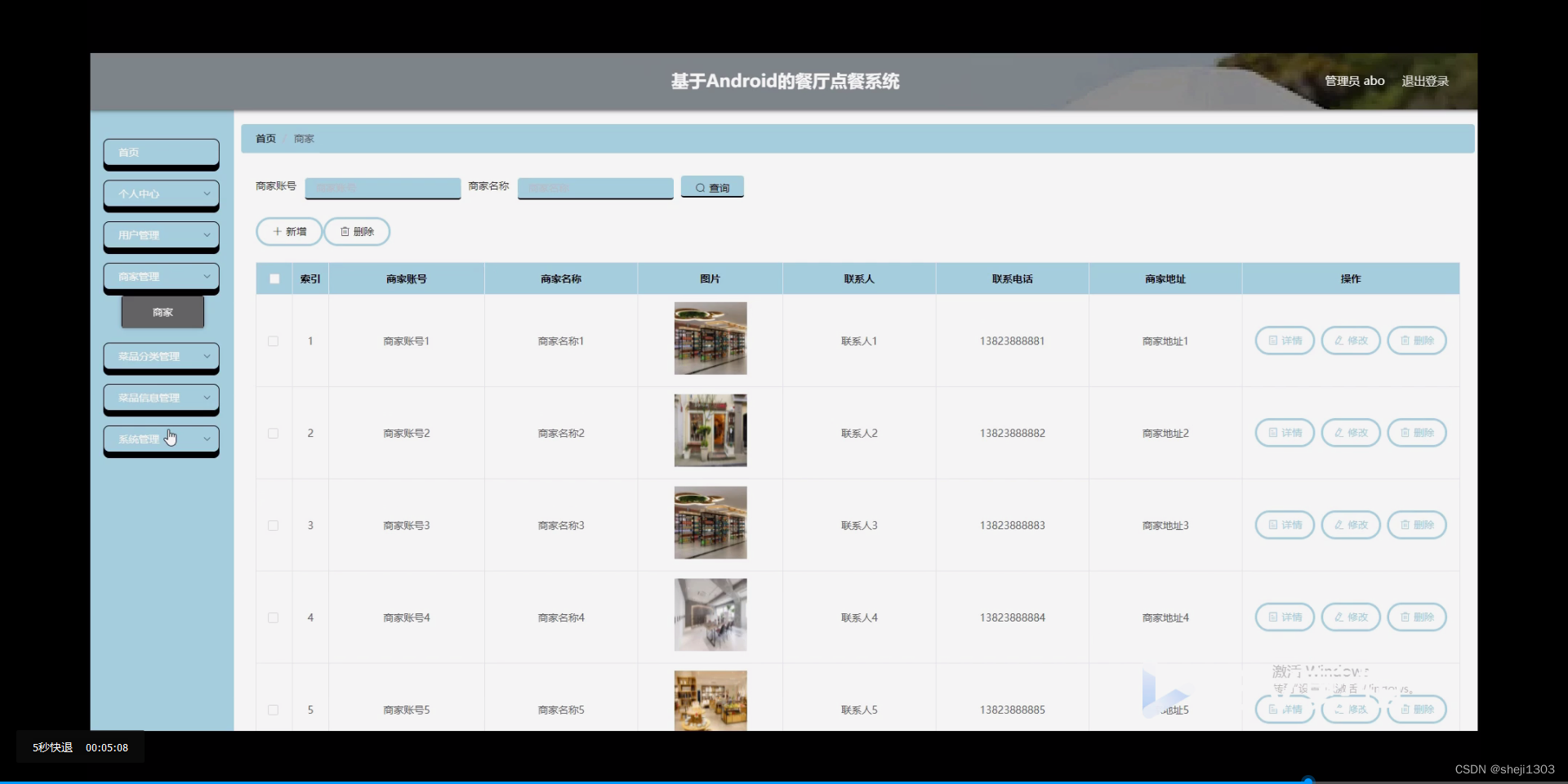1568x784 pixels.
Task: Check the checkbox for row 4
Action: [274, 618]
